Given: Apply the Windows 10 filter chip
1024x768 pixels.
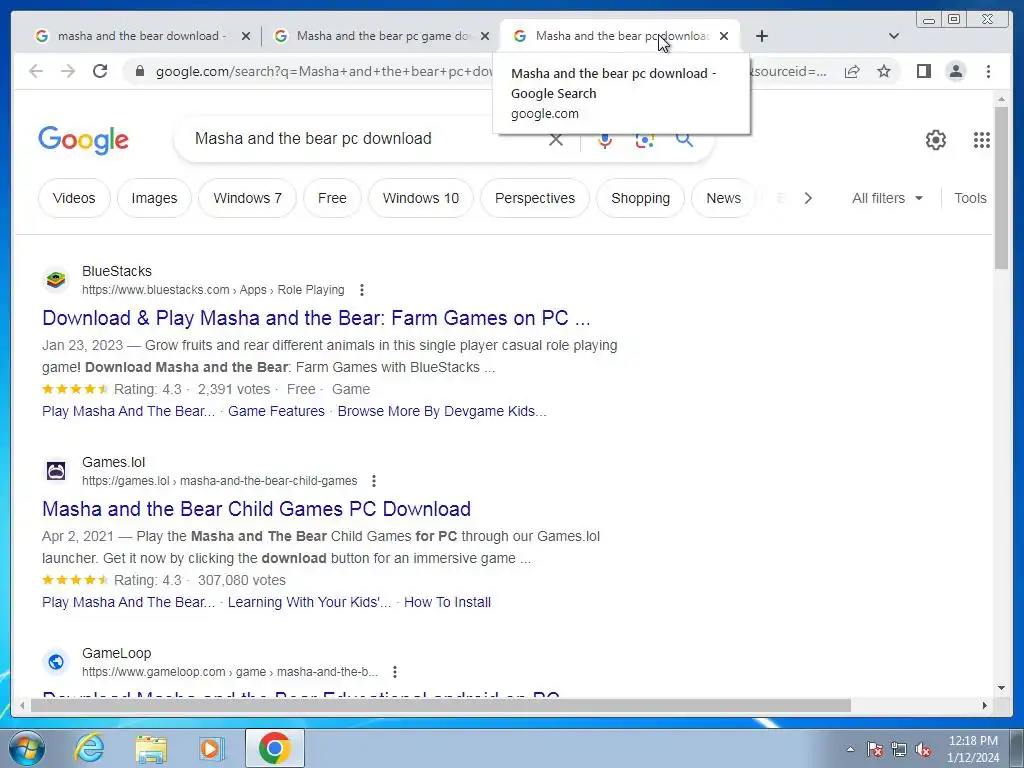Looking at the screenshot, I should (x=421, y=198).
